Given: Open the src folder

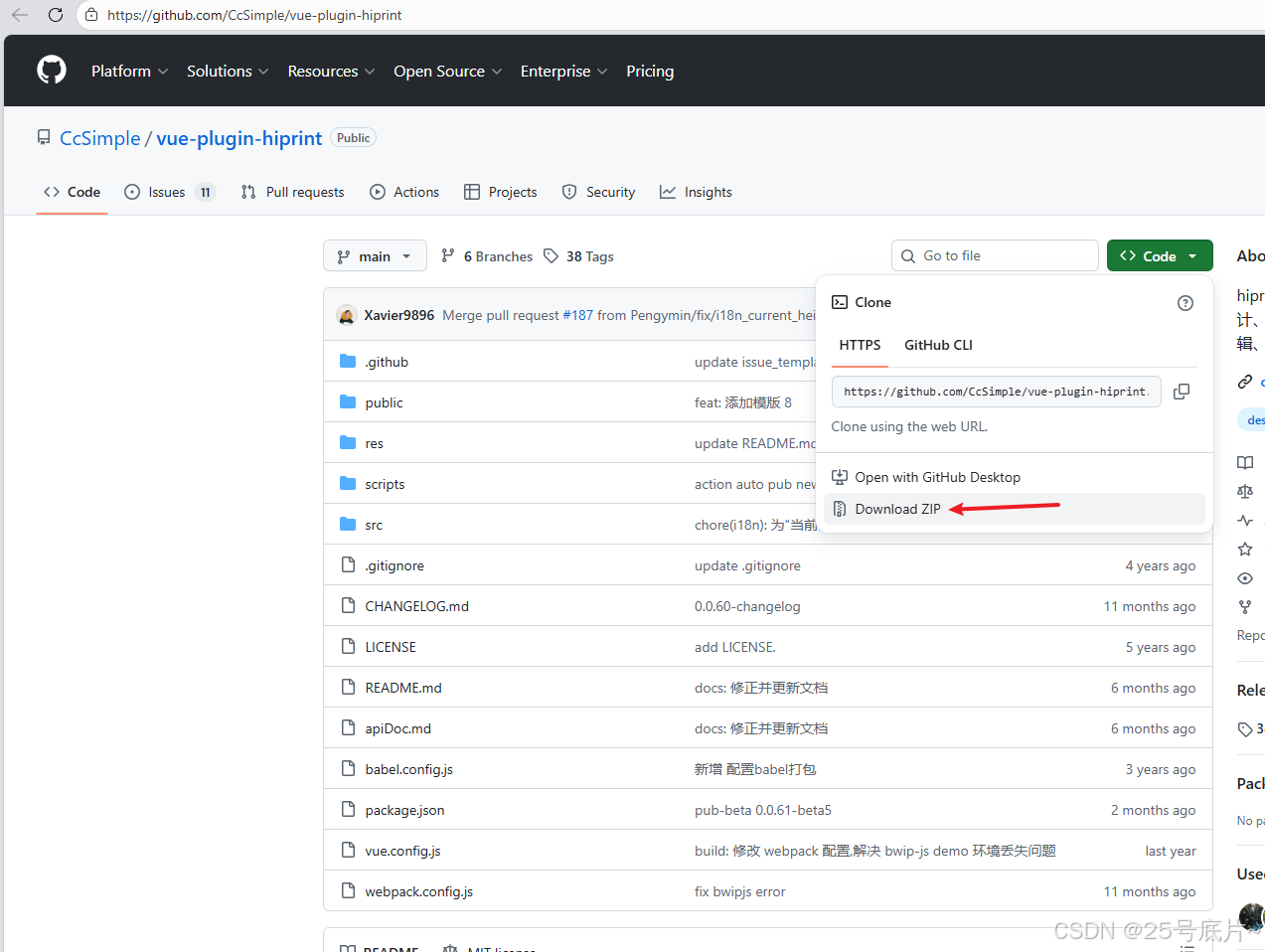Looking at the screenshot, I should pos(374,525).
